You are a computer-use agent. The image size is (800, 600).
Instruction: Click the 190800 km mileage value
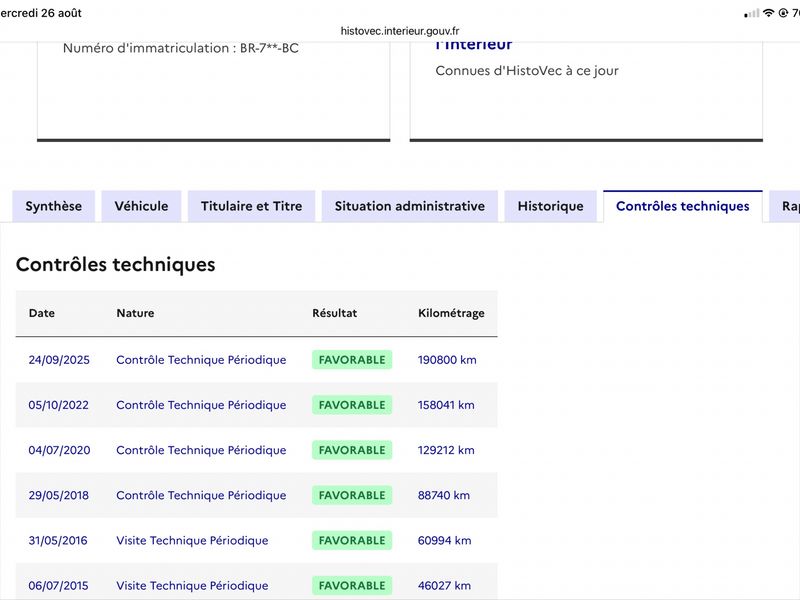[447, 360]
